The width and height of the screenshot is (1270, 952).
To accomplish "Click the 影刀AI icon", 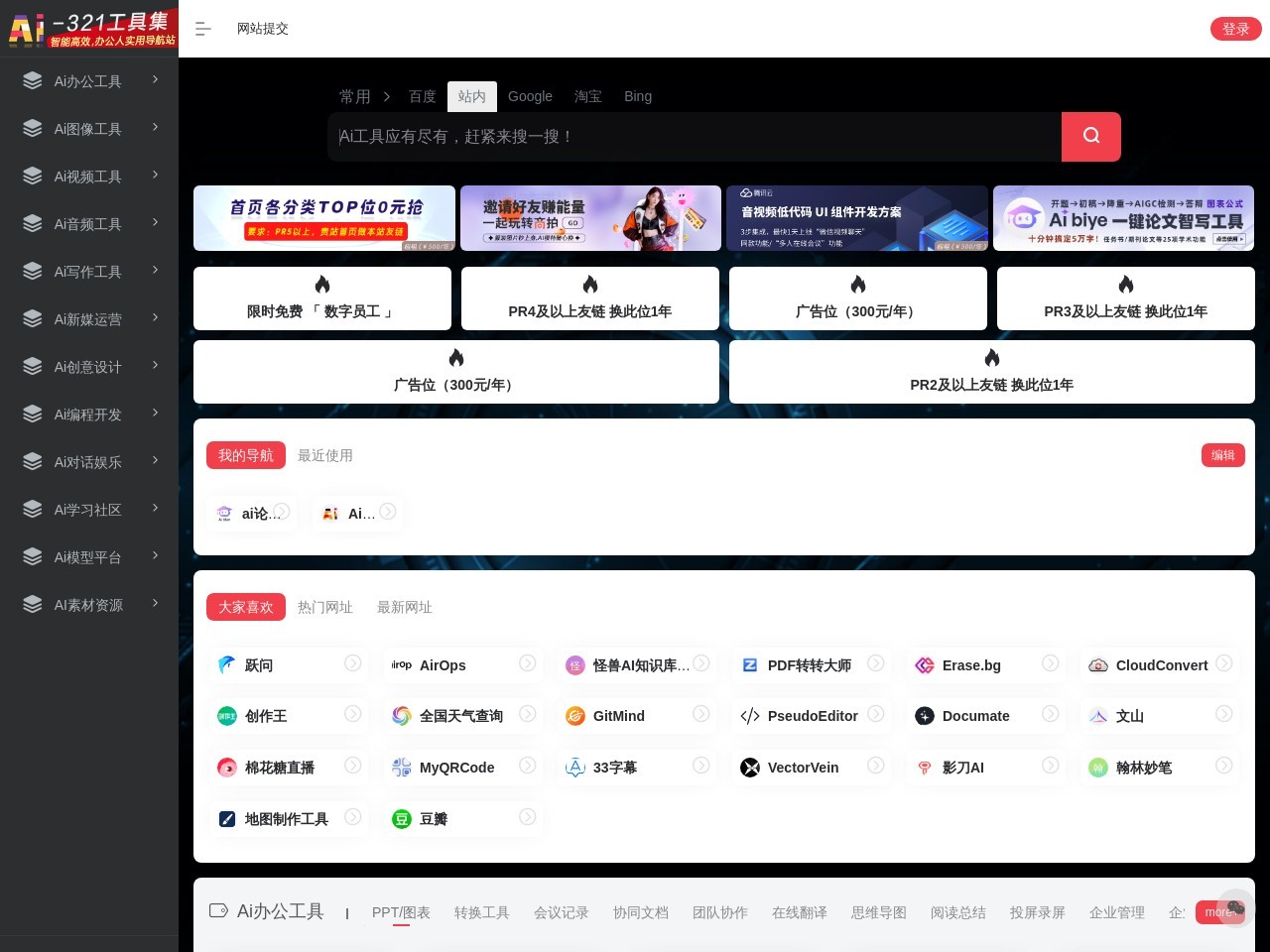I will coord(925,768).
